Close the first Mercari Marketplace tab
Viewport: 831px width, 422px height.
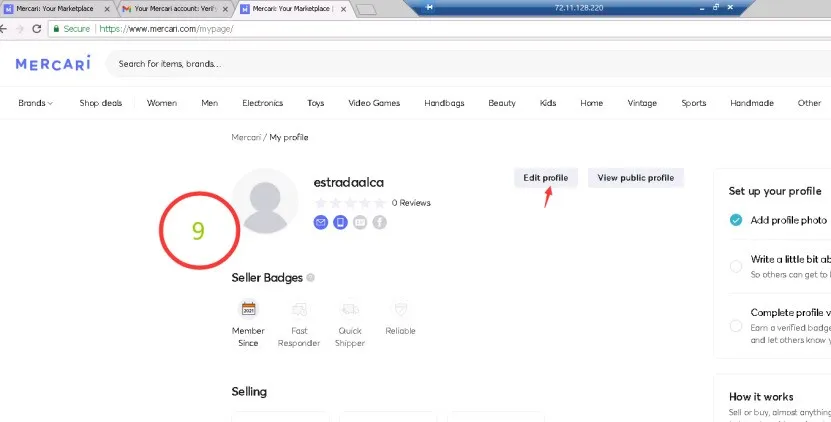click(107, 9)
